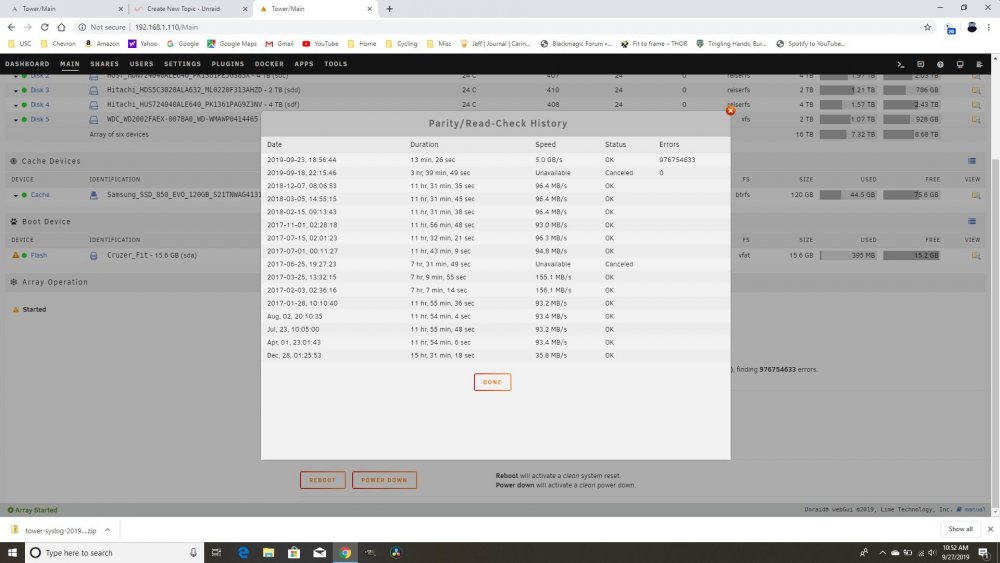Open the log icon in Unraid header
1000x563 pixels.
pos(980,64)
